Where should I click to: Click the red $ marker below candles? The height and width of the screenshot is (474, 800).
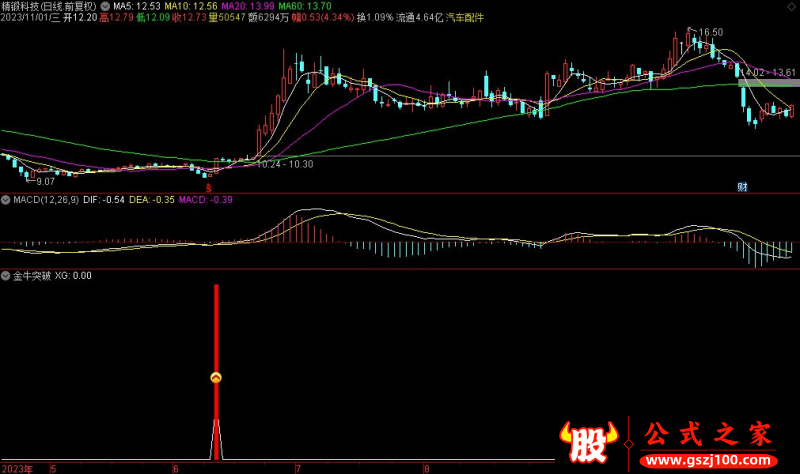tap(208, 188)
